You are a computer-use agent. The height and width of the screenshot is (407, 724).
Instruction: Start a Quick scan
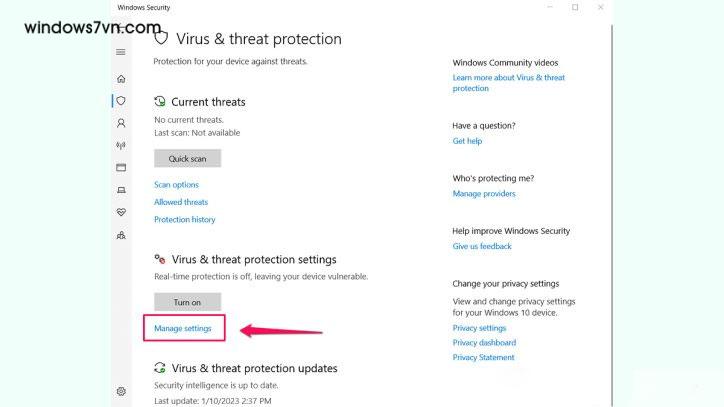click(187, 158)
